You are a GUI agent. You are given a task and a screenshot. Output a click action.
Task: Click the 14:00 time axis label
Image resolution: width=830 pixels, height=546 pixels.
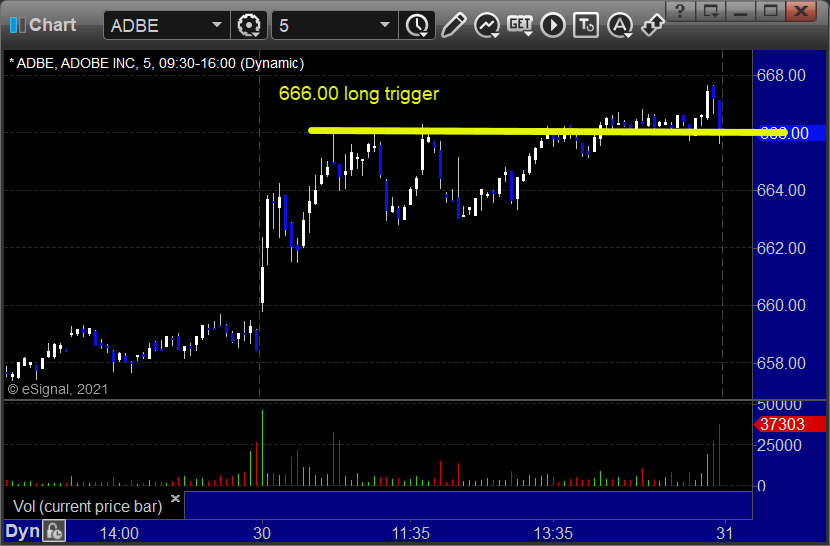tap(120, 533)
